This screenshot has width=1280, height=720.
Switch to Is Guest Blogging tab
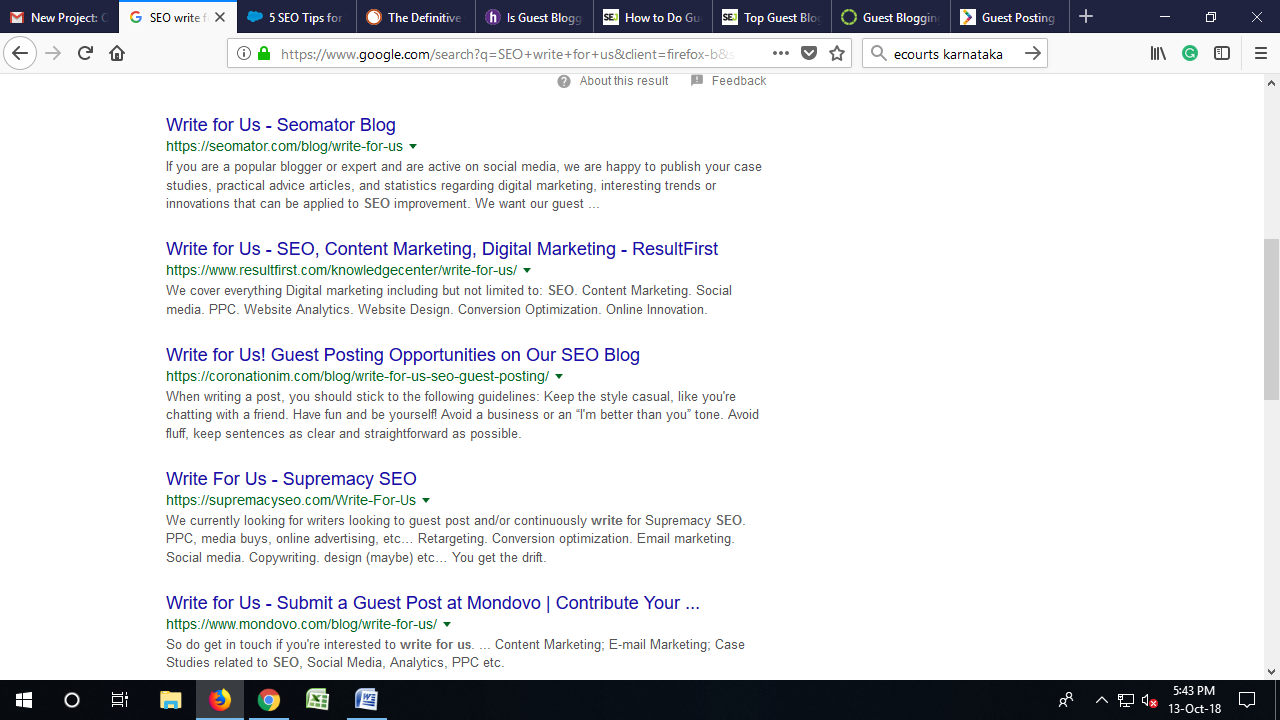534,17
